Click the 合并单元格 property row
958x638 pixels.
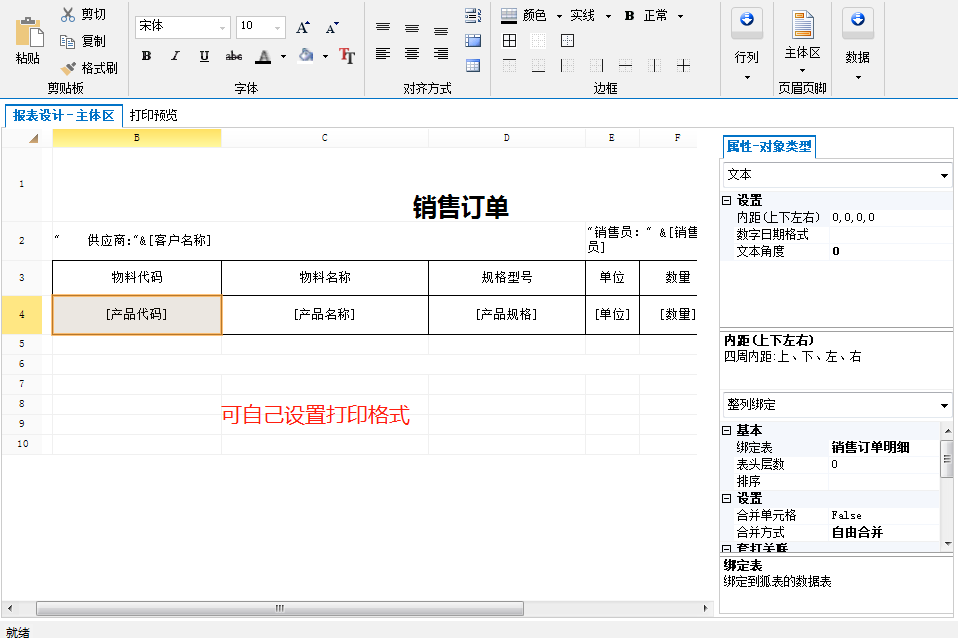[831, 516]
